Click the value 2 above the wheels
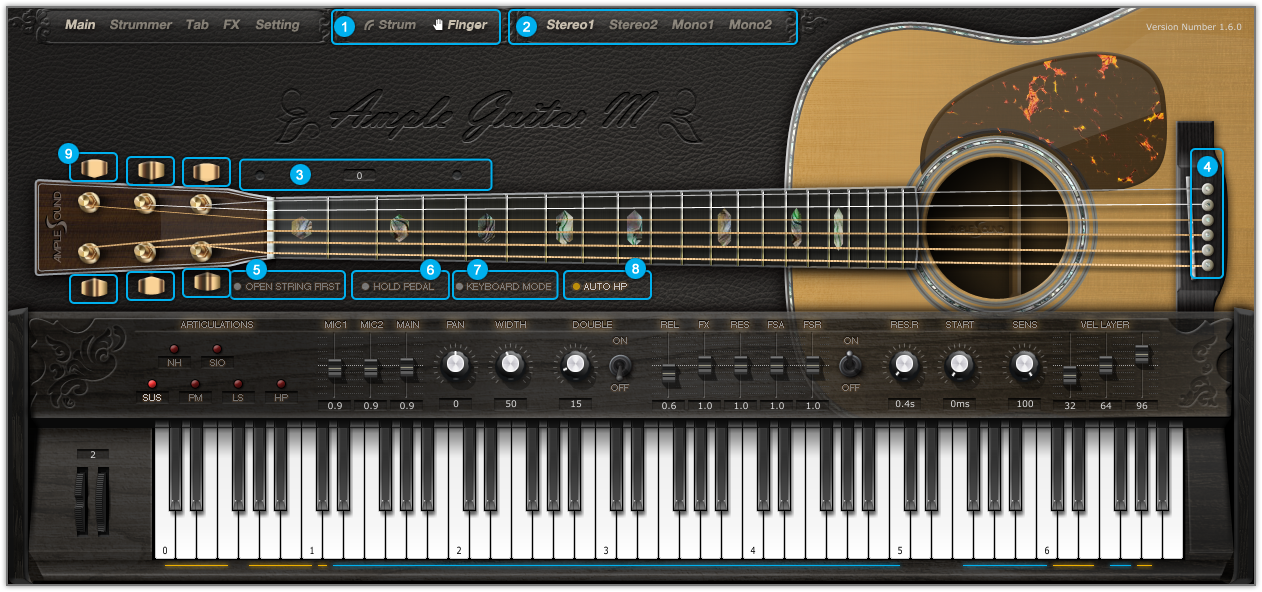 (92, 455)
